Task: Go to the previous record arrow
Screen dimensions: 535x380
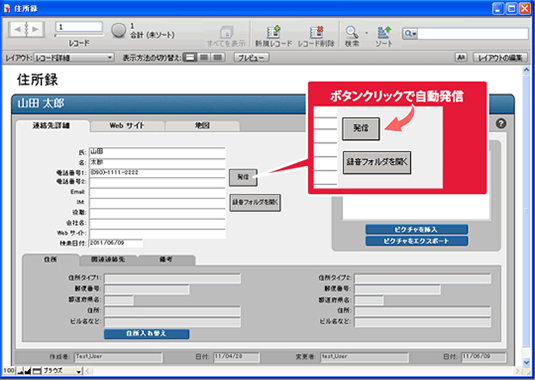Action: pyautogui.click(x=16, y=29)
